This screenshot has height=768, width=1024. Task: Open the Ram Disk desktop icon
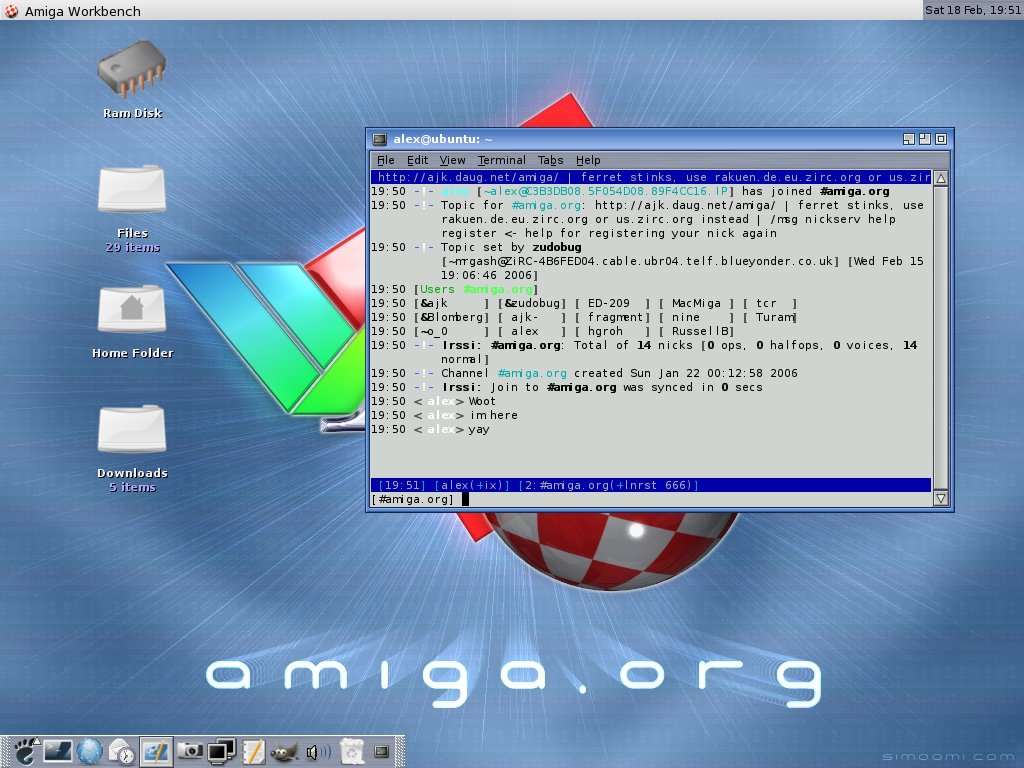coord(133,78)
